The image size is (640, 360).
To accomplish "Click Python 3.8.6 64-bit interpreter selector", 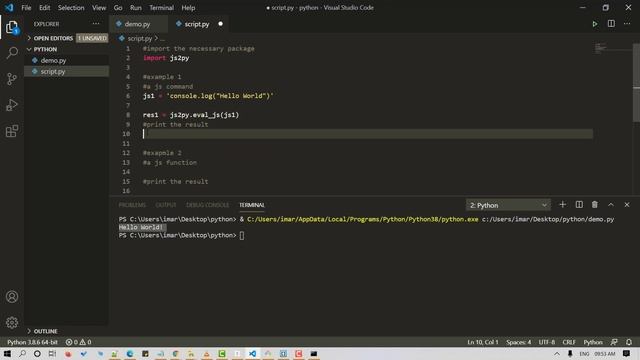I will pos(32,342).
